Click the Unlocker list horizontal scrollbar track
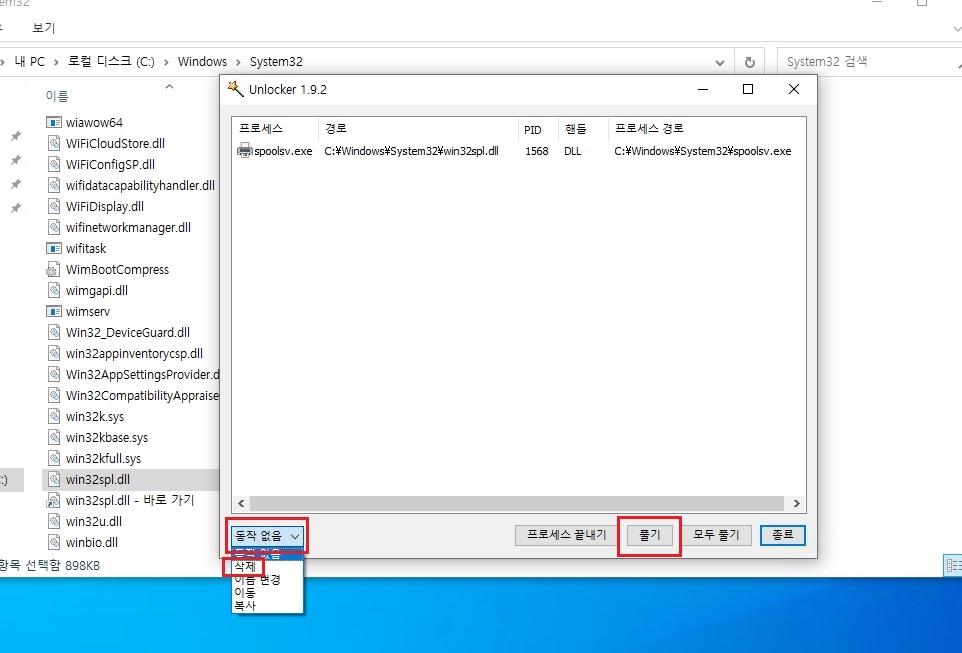962x653 pixels. (x=518, y=504)
